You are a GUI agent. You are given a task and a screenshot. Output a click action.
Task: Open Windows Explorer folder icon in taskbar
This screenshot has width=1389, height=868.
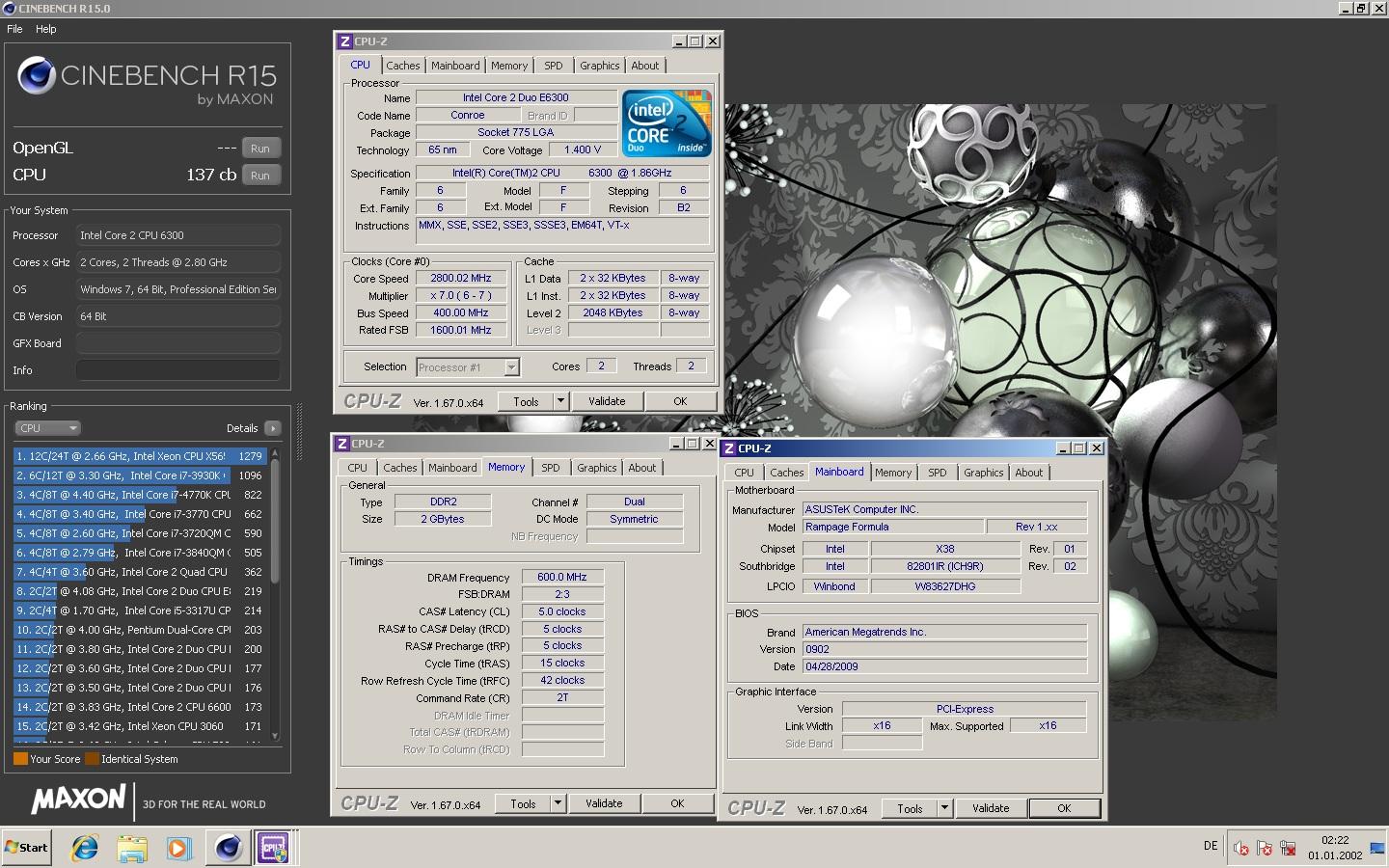tap(132, 848)
